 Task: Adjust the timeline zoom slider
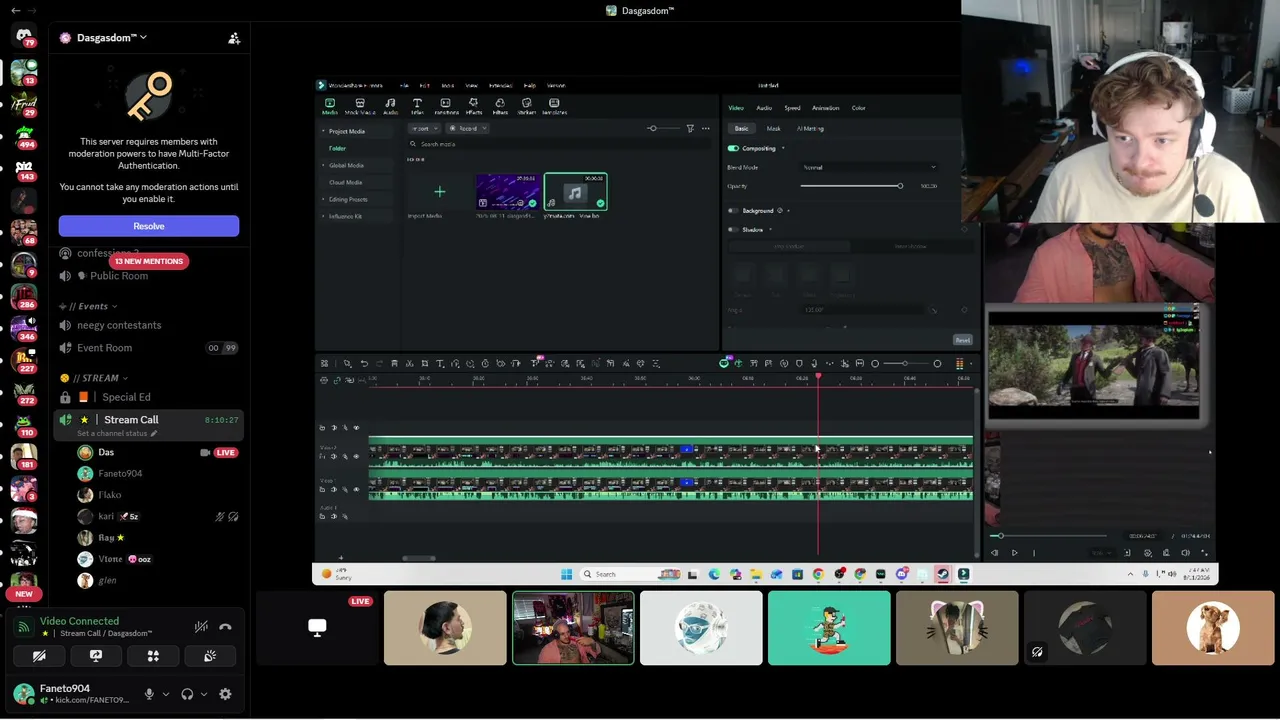point(906,363)
